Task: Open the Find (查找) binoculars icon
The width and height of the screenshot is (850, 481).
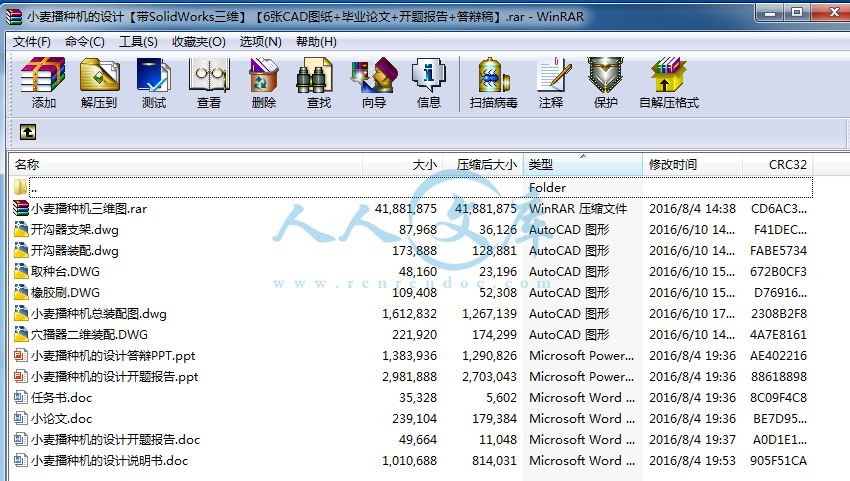Action: [314, 76]
